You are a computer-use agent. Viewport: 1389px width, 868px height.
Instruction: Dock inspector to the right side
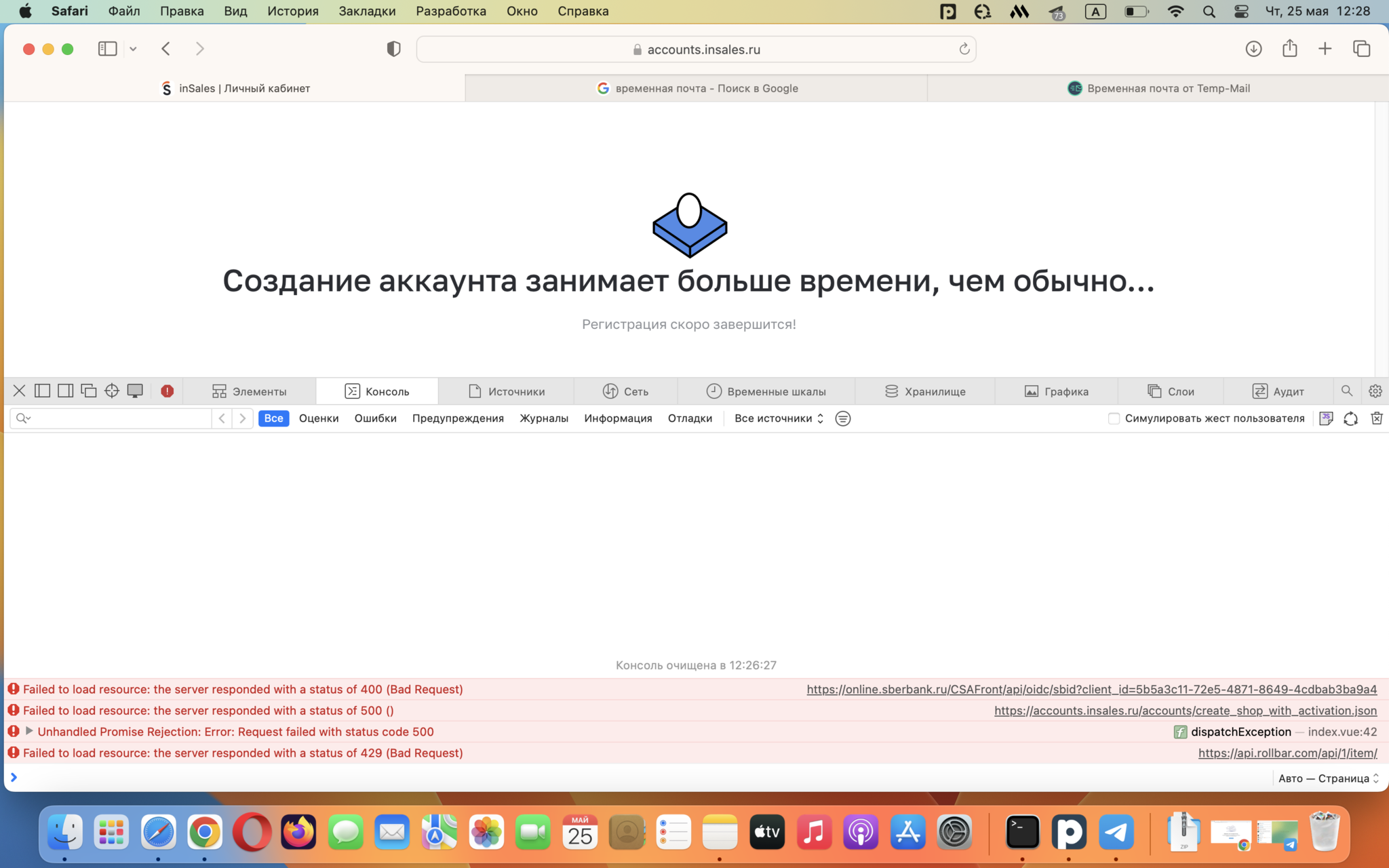(66, 391)
